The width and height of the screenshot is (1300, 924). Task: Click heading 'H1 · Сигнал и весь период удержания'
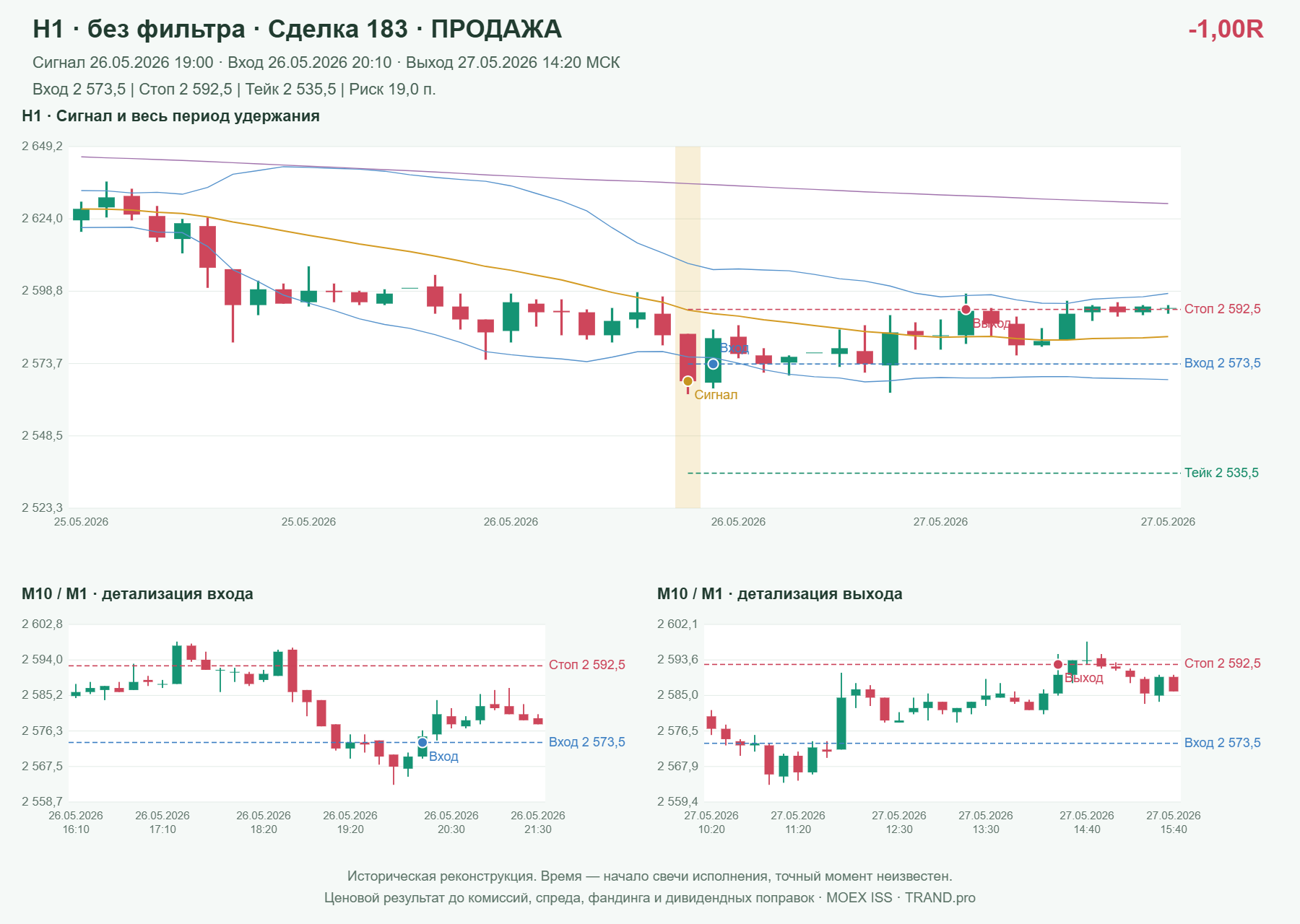(170, 116)
